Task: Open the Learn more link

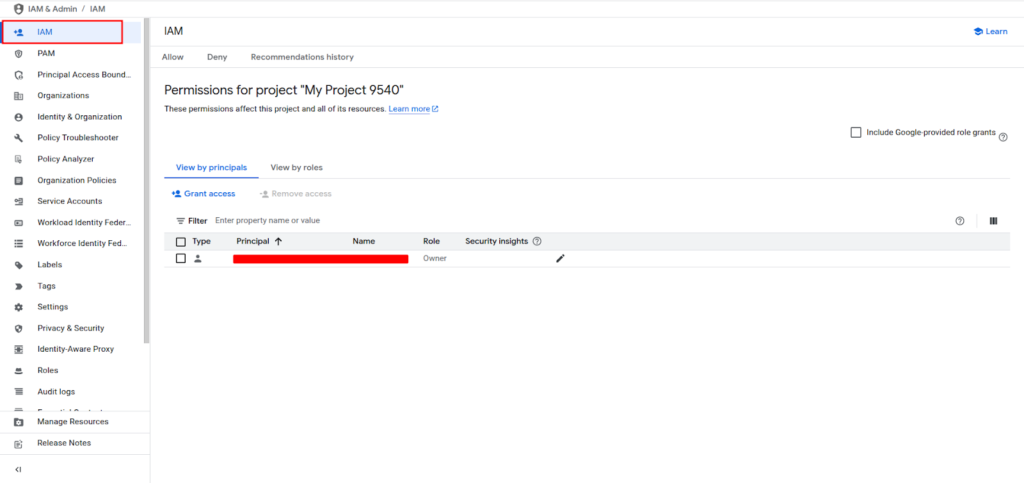Action: tap(413, 109)
